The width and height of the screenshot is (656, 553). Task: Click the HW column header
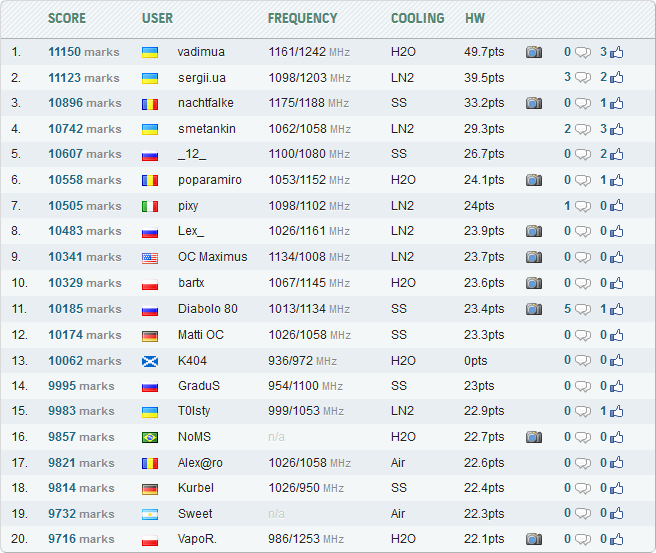[x=475, y=18]
